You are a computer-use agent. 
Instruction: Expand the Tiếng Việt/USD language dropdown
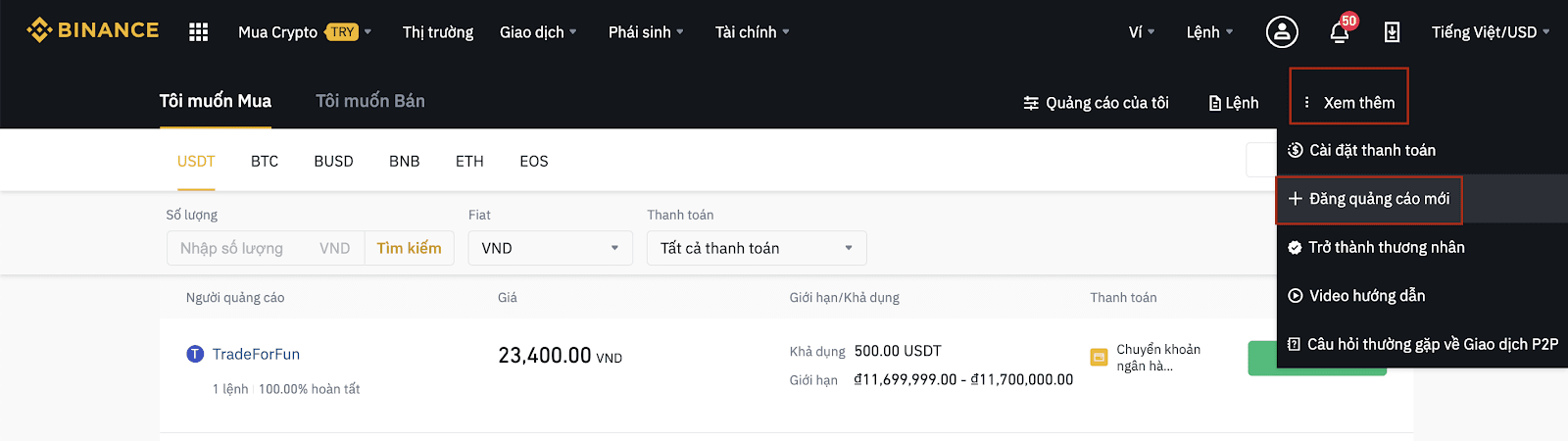tap(1491, 32)
